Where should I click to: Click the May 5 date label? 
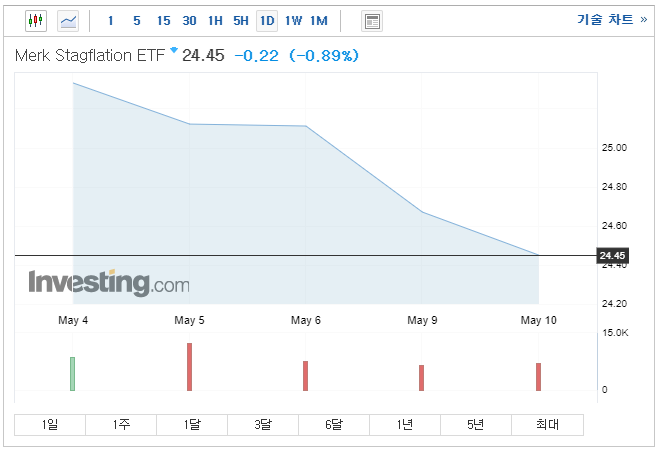[189, 320]
